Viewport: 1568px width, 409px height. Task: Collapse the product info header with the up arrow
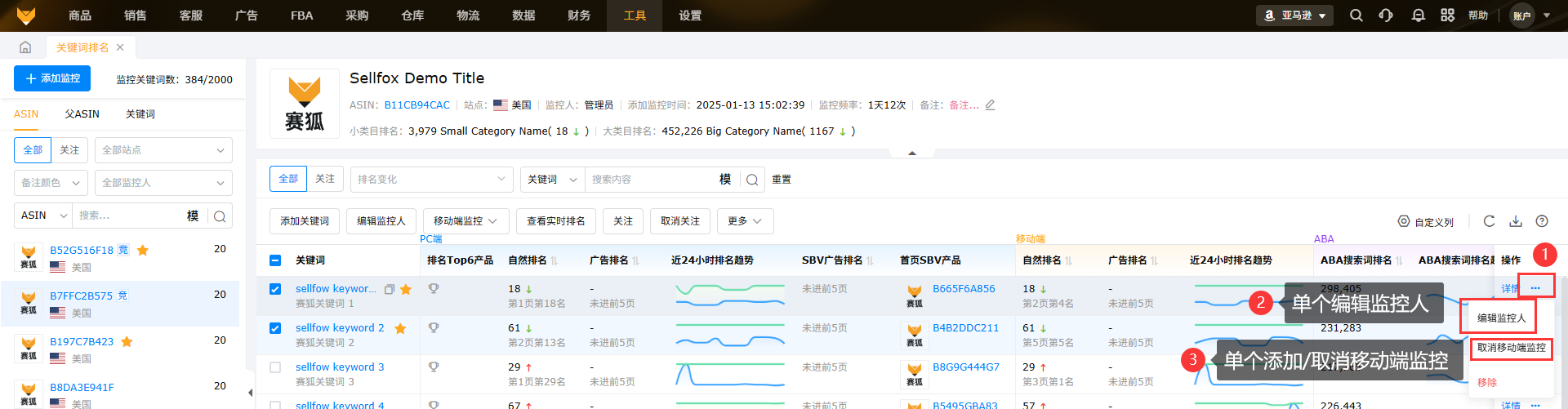[912, 153]
